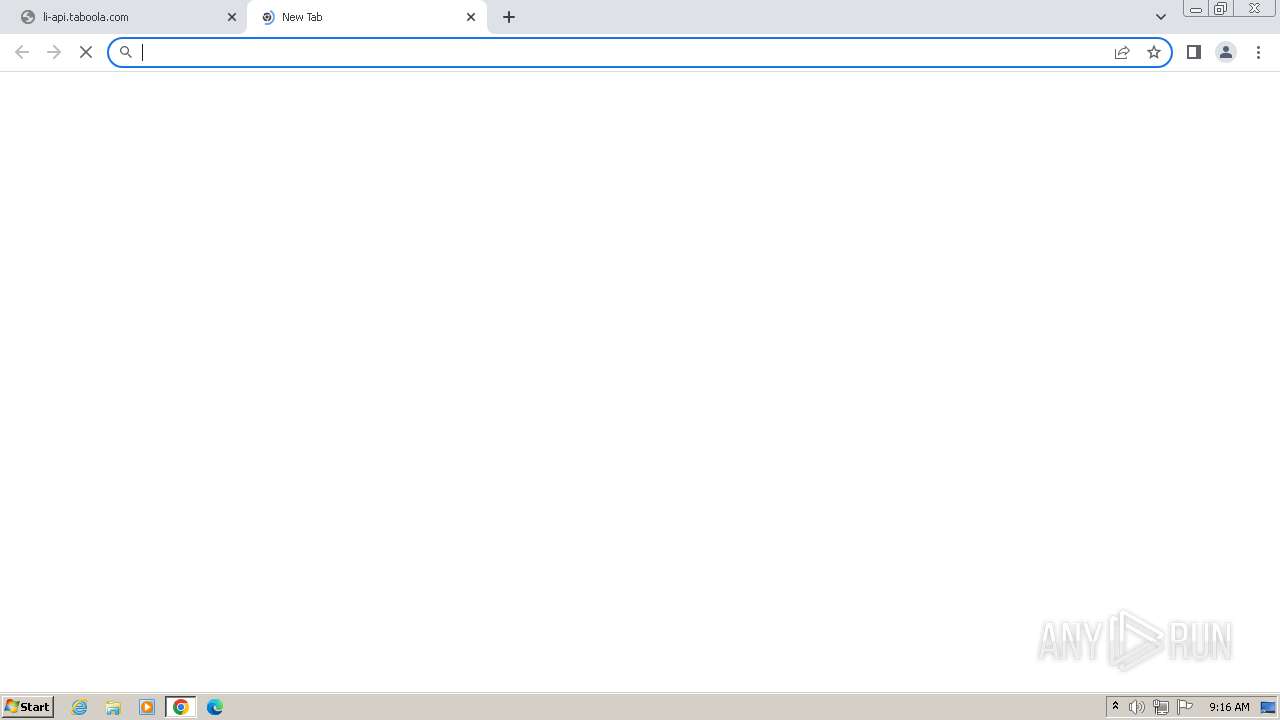Open network status tray icon

pos(1161,707)
